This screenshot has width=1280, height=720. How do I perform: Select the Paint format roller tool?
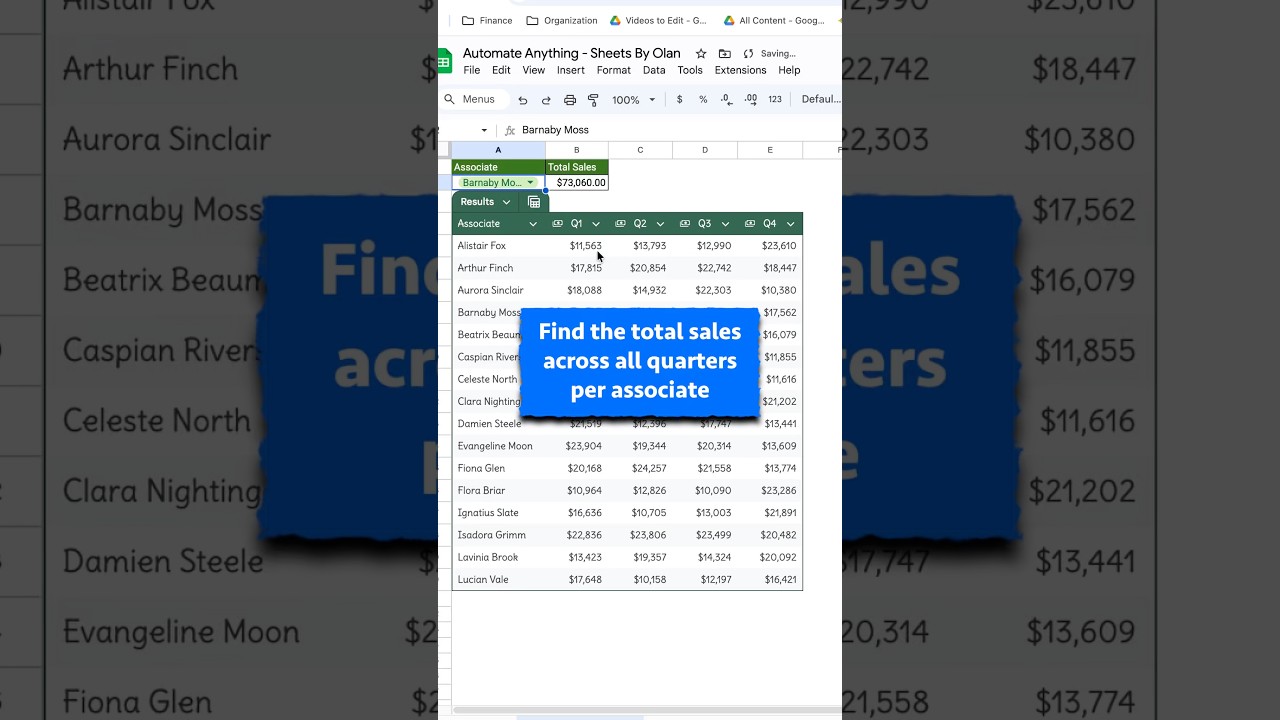(x=593, y=100)
